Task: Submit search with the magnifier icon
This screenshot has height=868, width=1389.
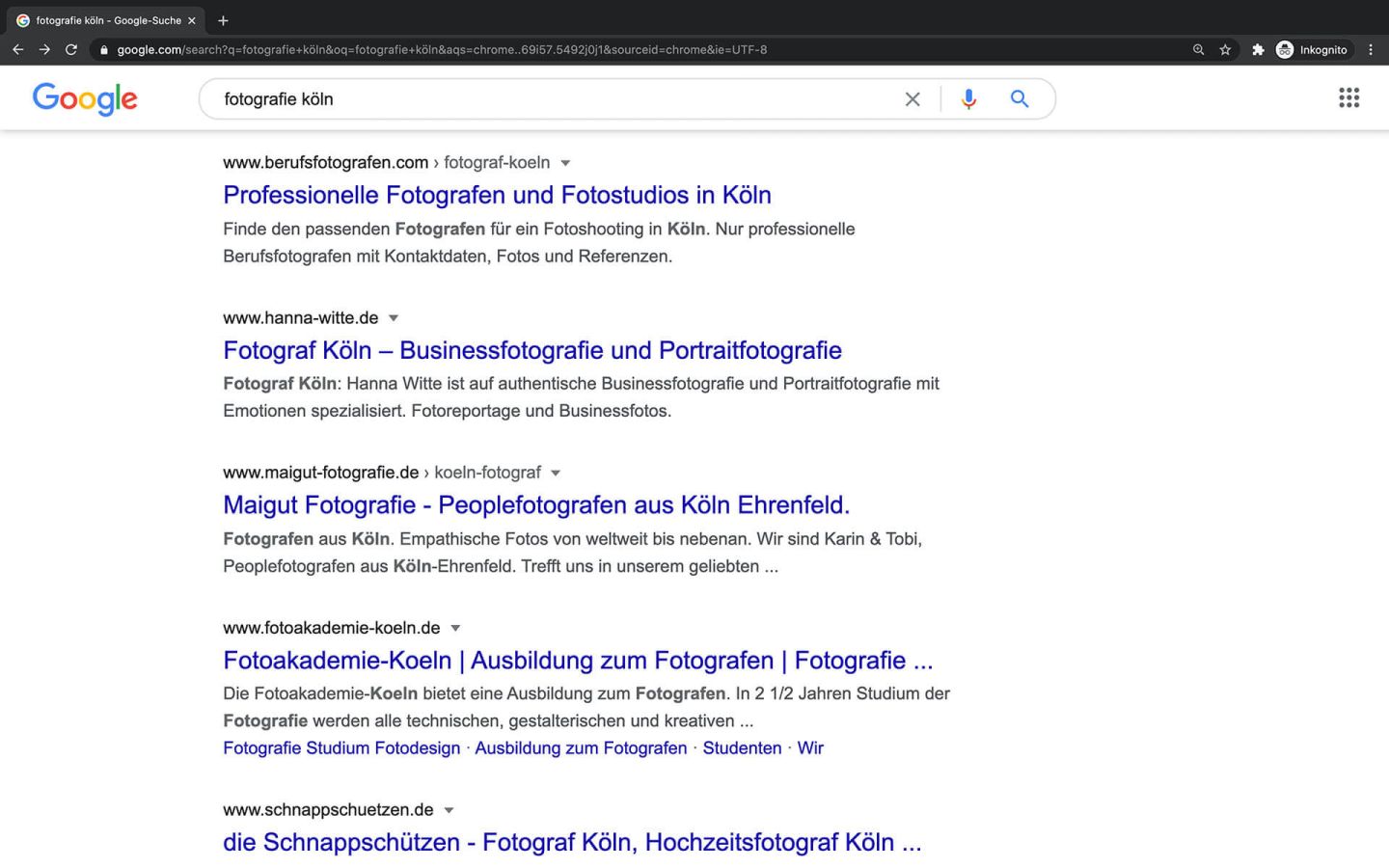Action: (x=1020, y=98)
